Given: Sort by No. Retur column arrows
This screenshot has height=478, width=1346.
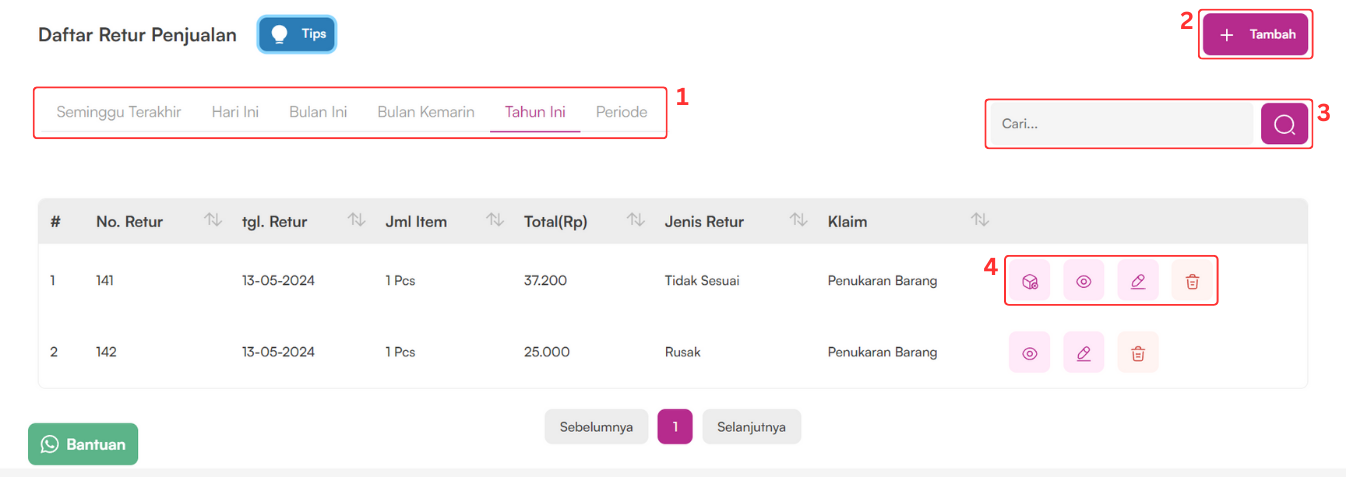Looking at the screenshot, I should point(213,220).
